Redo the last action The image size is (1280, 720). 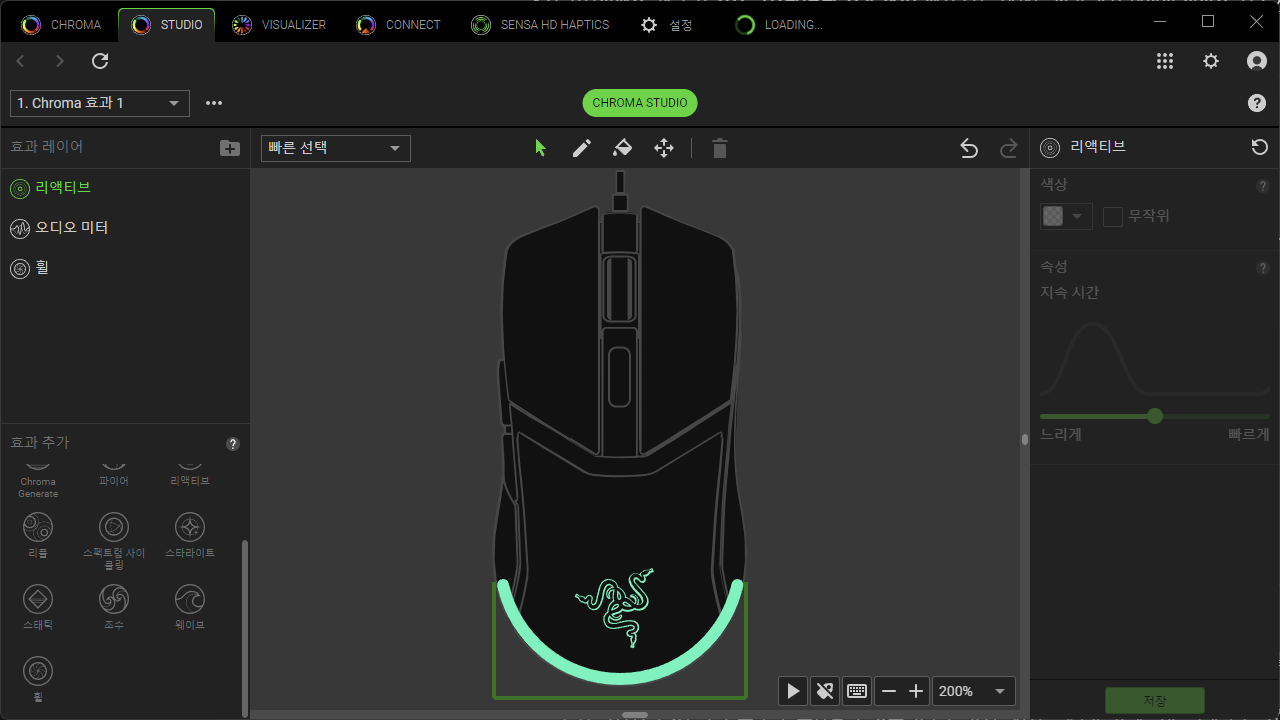(x=1009, y=148)
